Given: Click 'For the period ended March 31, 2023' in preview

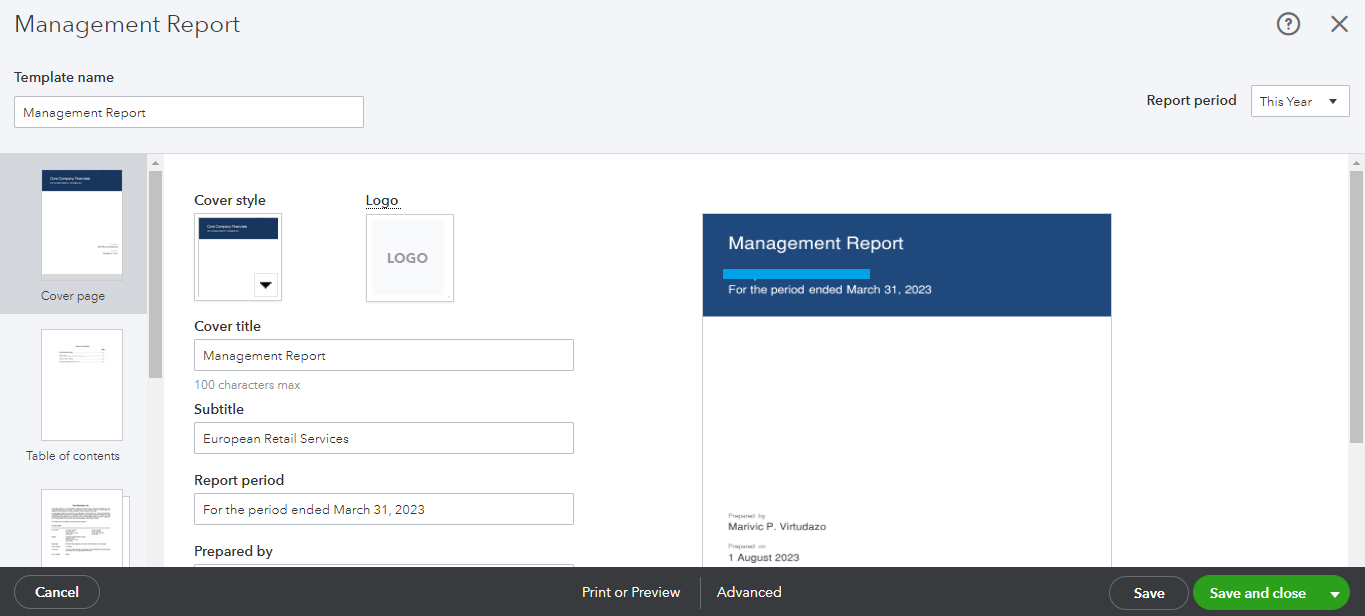Looking at the screenshot, I should pos(830,289).
